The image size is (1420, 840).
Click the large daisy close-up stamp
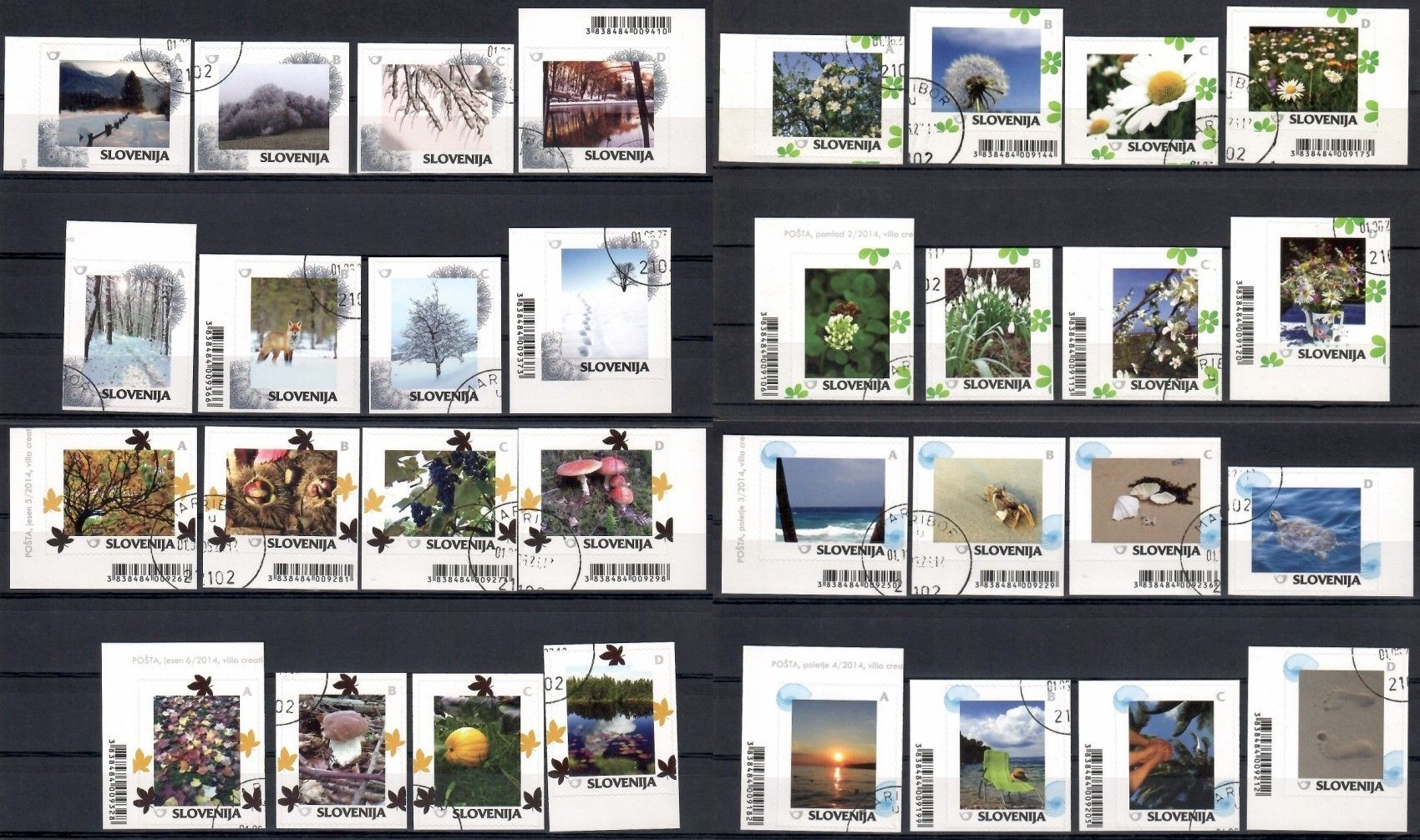pos(1142,100)
